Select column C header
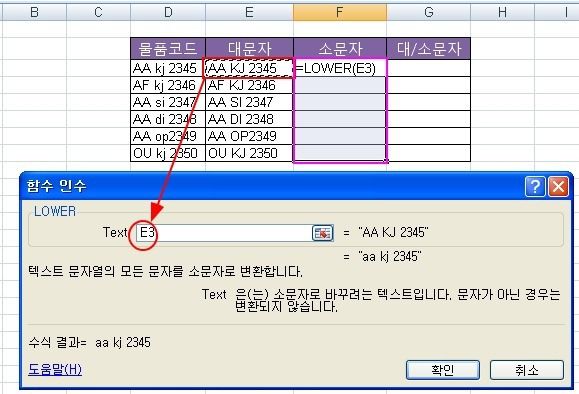The image size is (579, 394). point(98,12)
